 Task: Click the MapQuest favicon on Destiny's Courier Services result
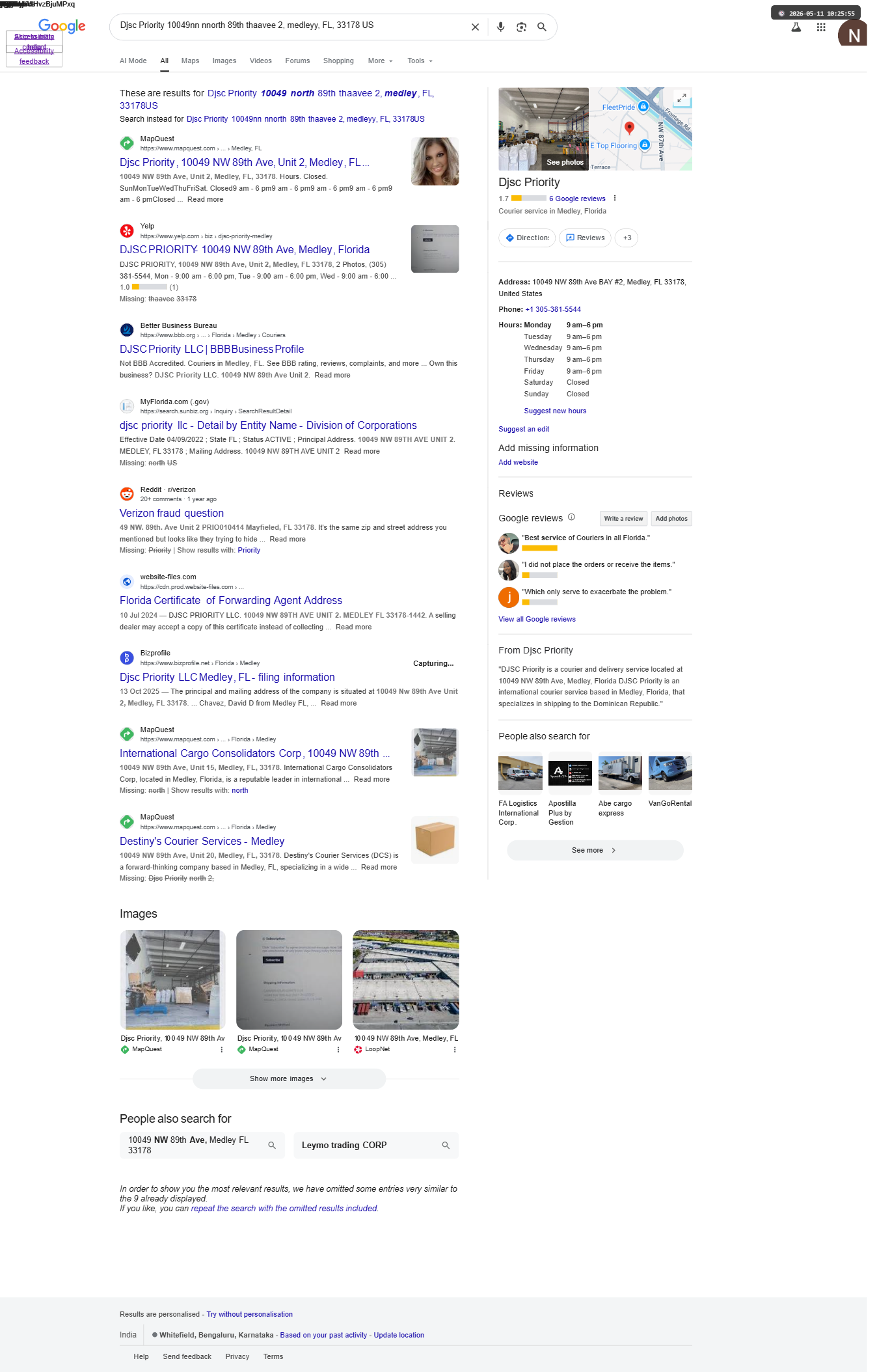[x=127, y=821]
